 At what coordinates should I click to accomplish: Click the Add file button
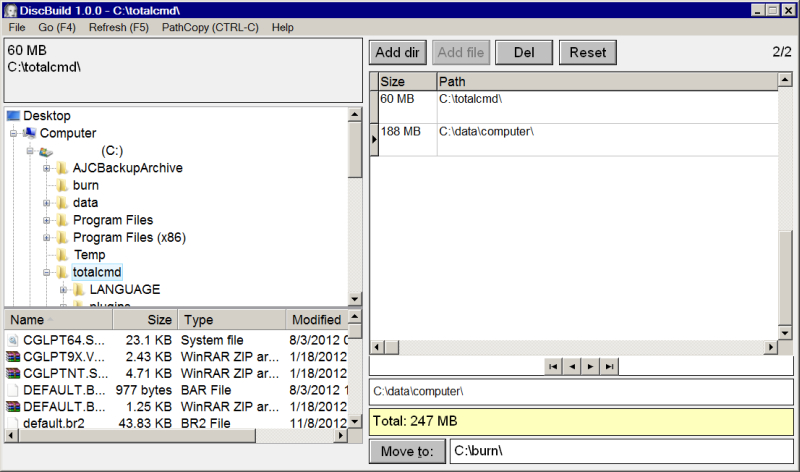tap(461, 53)
